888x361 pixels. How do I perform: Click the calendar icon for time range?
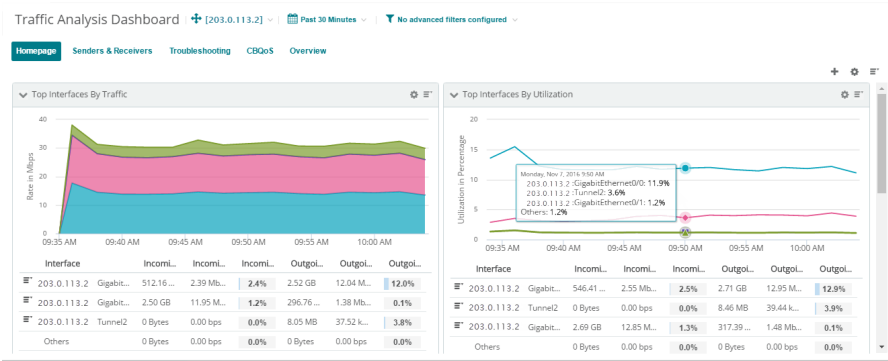coord(292,19)
